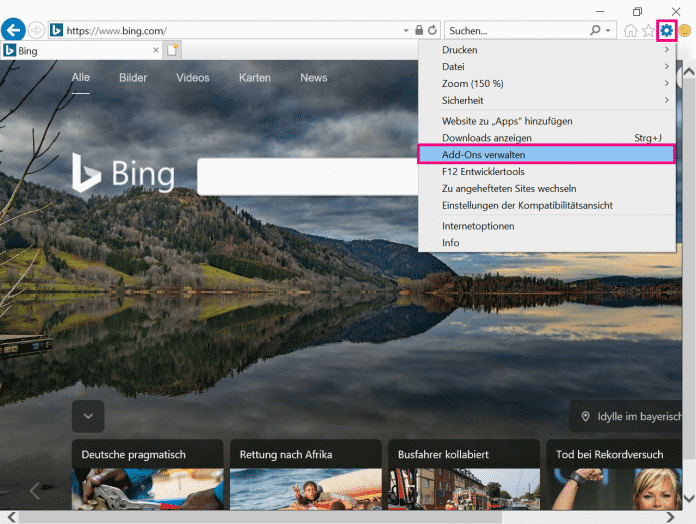
Task: Click the gear tools icon
Action: point(666,31)
